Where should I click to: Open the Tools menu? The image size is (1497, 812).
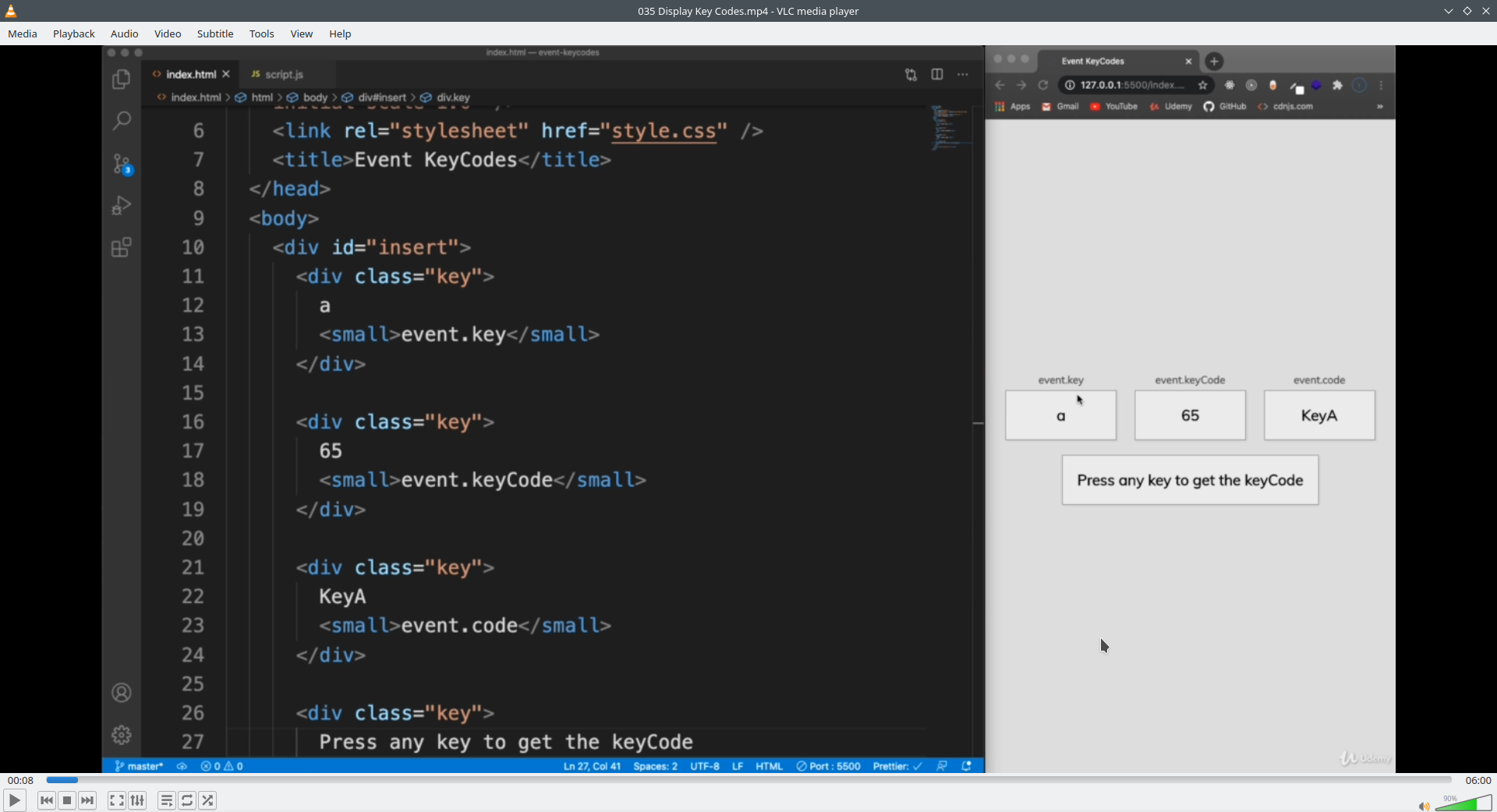[262, 34]
